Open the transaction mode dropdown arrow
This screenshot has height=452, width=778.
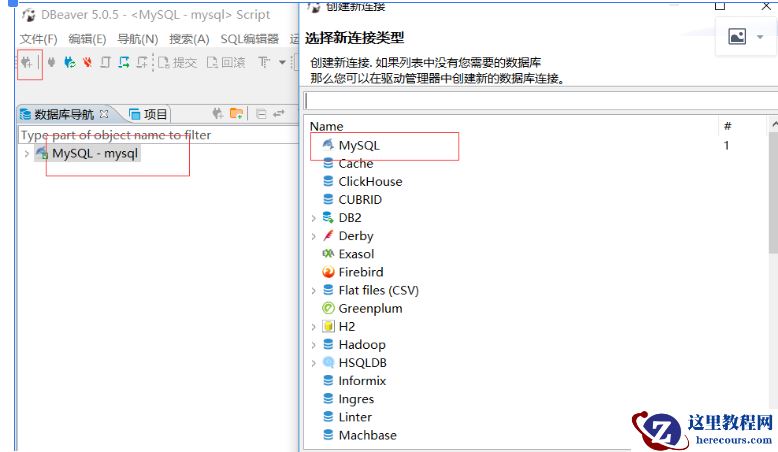click(x=282, y=63)
